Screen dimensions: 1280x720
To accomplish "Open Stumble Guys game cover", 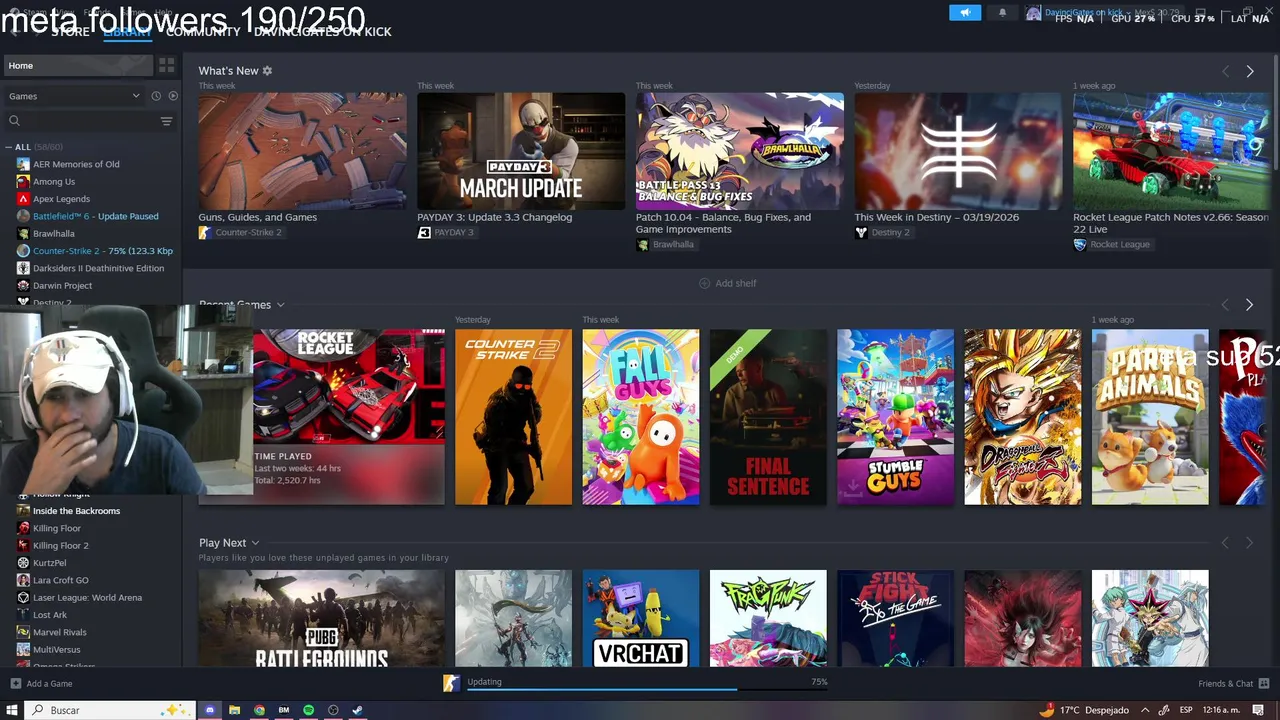I will click(x=895, y=417).
